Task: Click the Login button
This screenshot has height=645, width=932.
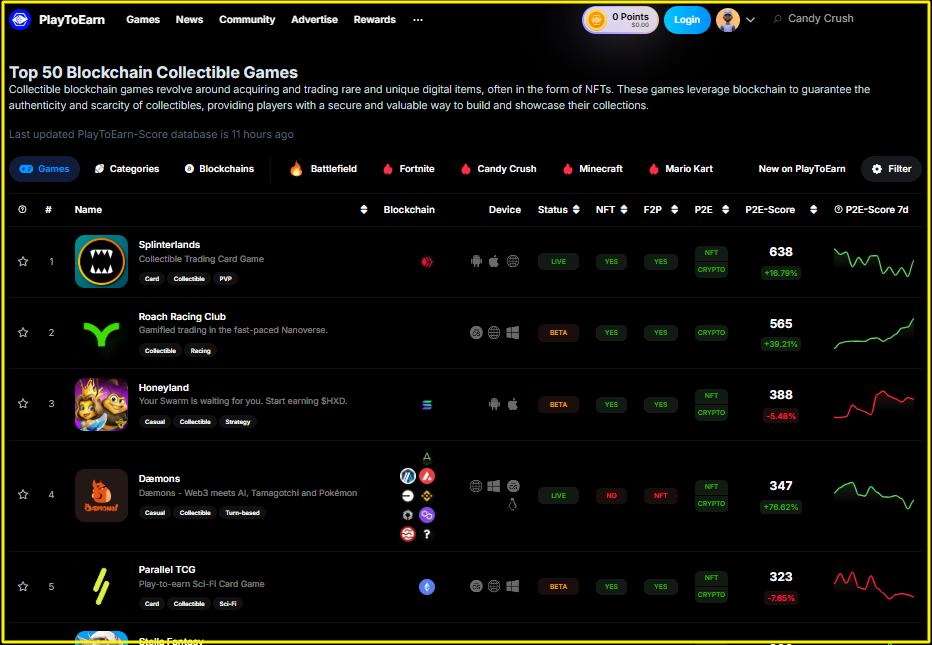Action: coord(687,19)
